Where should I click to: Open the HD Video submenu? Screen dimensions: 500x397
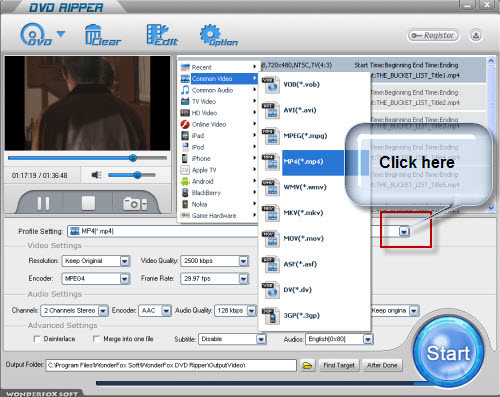pos(218,113)
